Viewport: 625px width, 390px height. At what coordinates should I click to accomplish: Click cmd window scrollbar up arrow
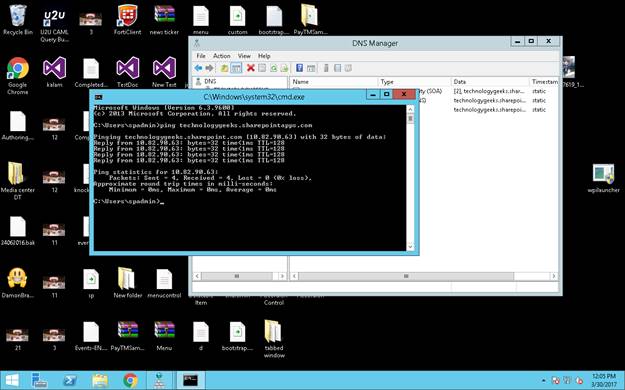pos(410,109)
